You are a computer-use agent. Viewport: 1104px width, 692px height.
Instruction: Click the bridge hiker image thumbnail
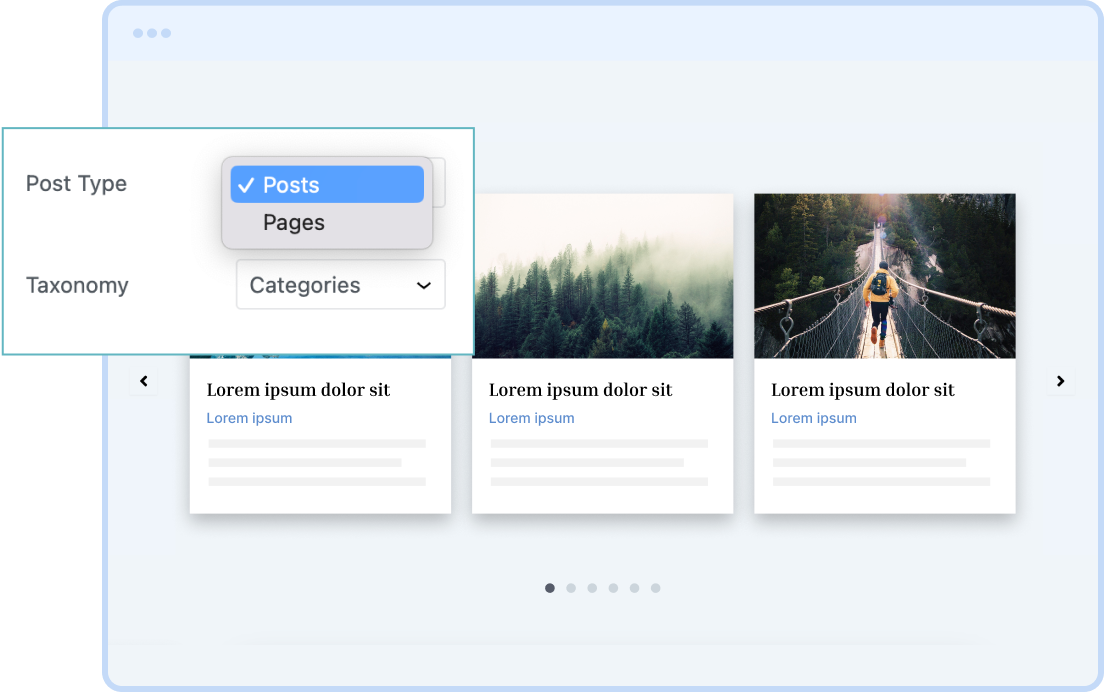(x=884, y=276)
